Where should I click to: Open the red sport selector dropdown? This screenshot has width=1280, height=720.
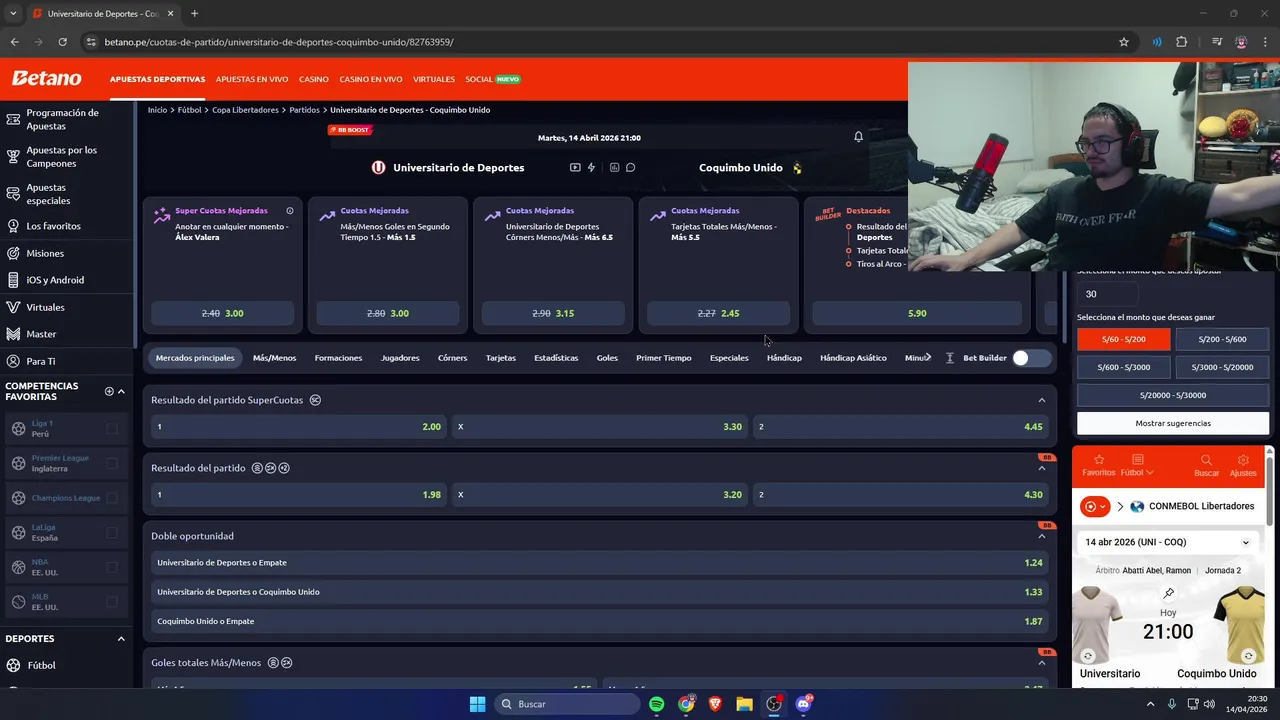pyautogui.click(x=1095, y=507)
